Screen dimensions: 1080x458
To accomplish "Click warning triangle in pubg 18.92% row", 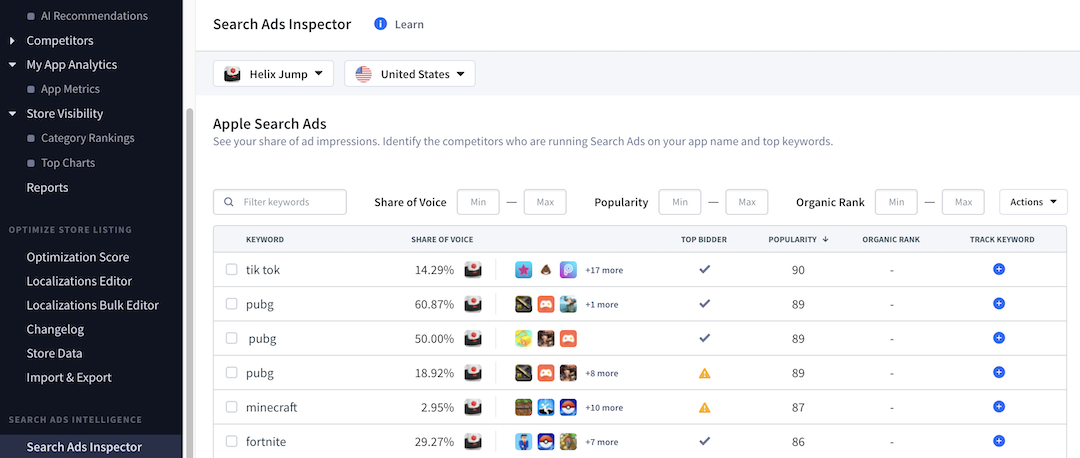I will (704, 373).
